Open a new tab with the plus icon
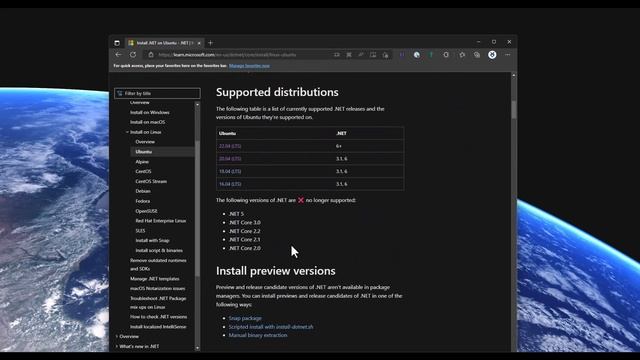640x360 pixels. 211,42
